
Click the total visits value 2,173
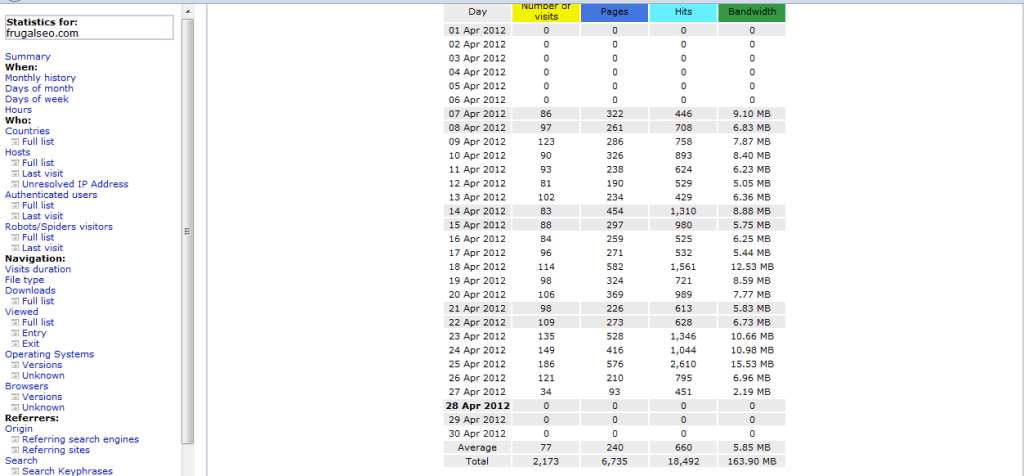coord(546,461)
